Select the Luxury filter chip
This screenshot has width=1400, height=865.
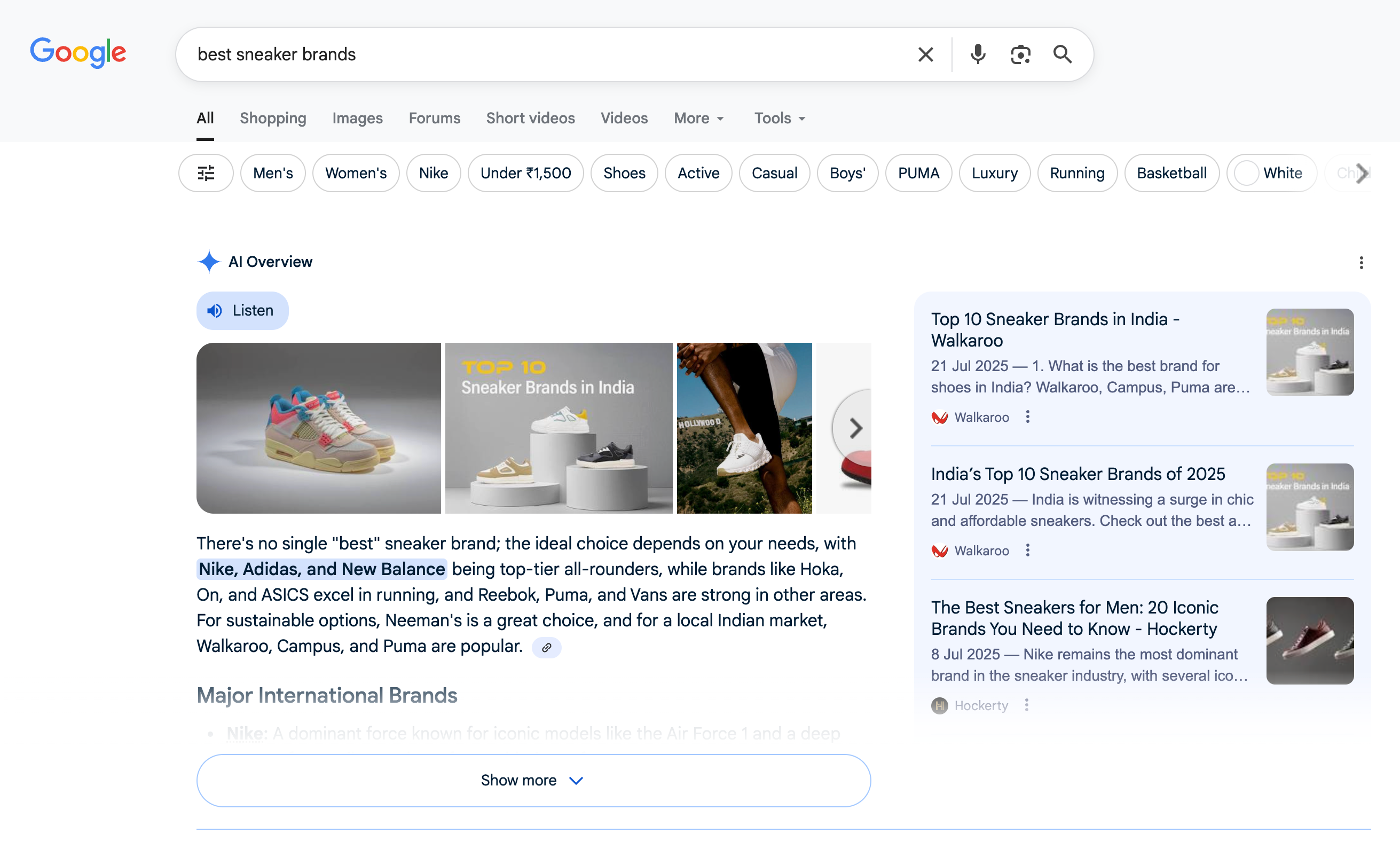click(x=995, y=173)
